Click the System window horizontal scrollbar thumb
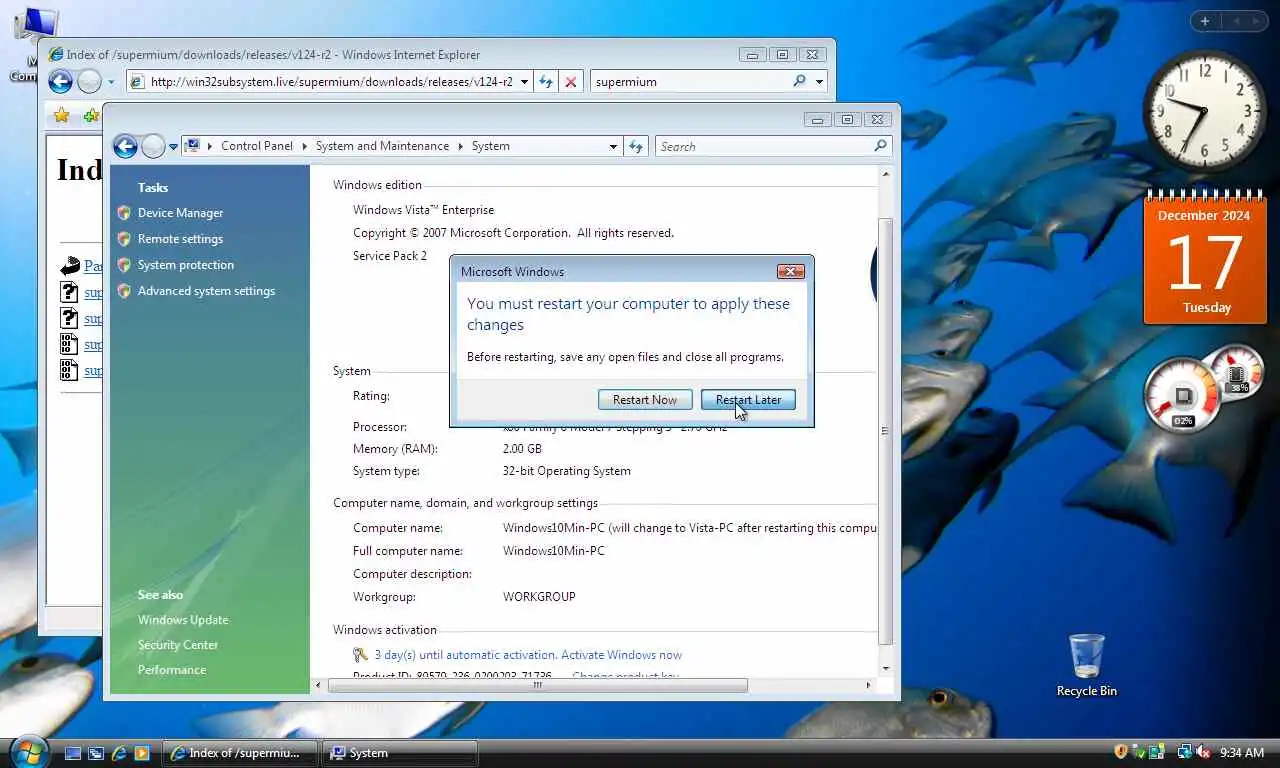Viewport: 1280px width, 768px height. [x=537, y=685]
